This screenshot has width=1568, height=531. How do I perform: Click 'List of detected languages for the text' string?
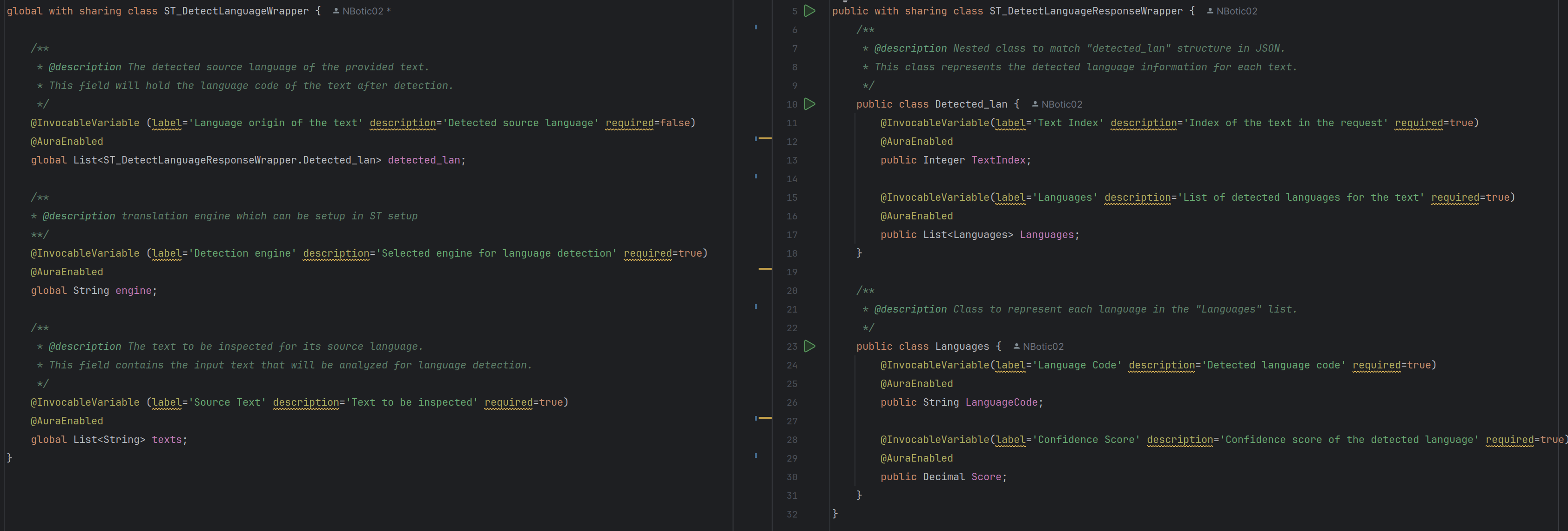[x=1301, y=197]
